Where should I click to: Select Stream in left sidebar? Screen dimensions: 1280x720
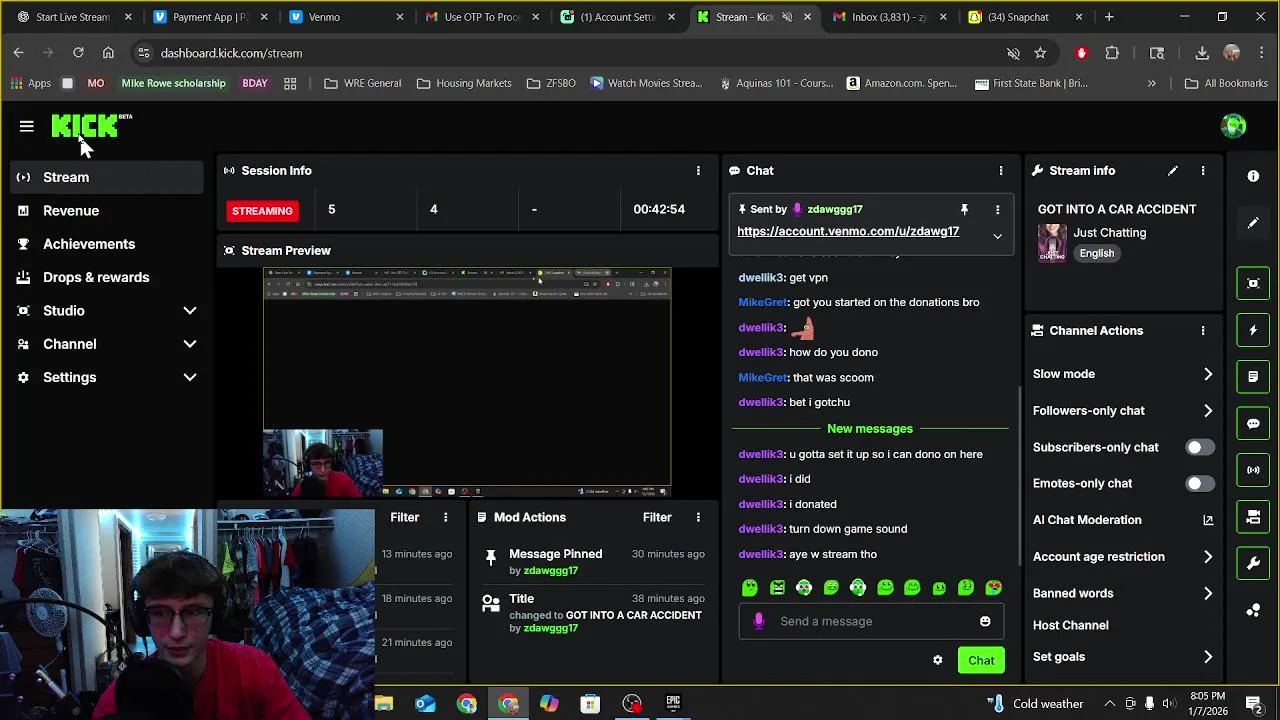pyautogui.click(x=108, y=177)
